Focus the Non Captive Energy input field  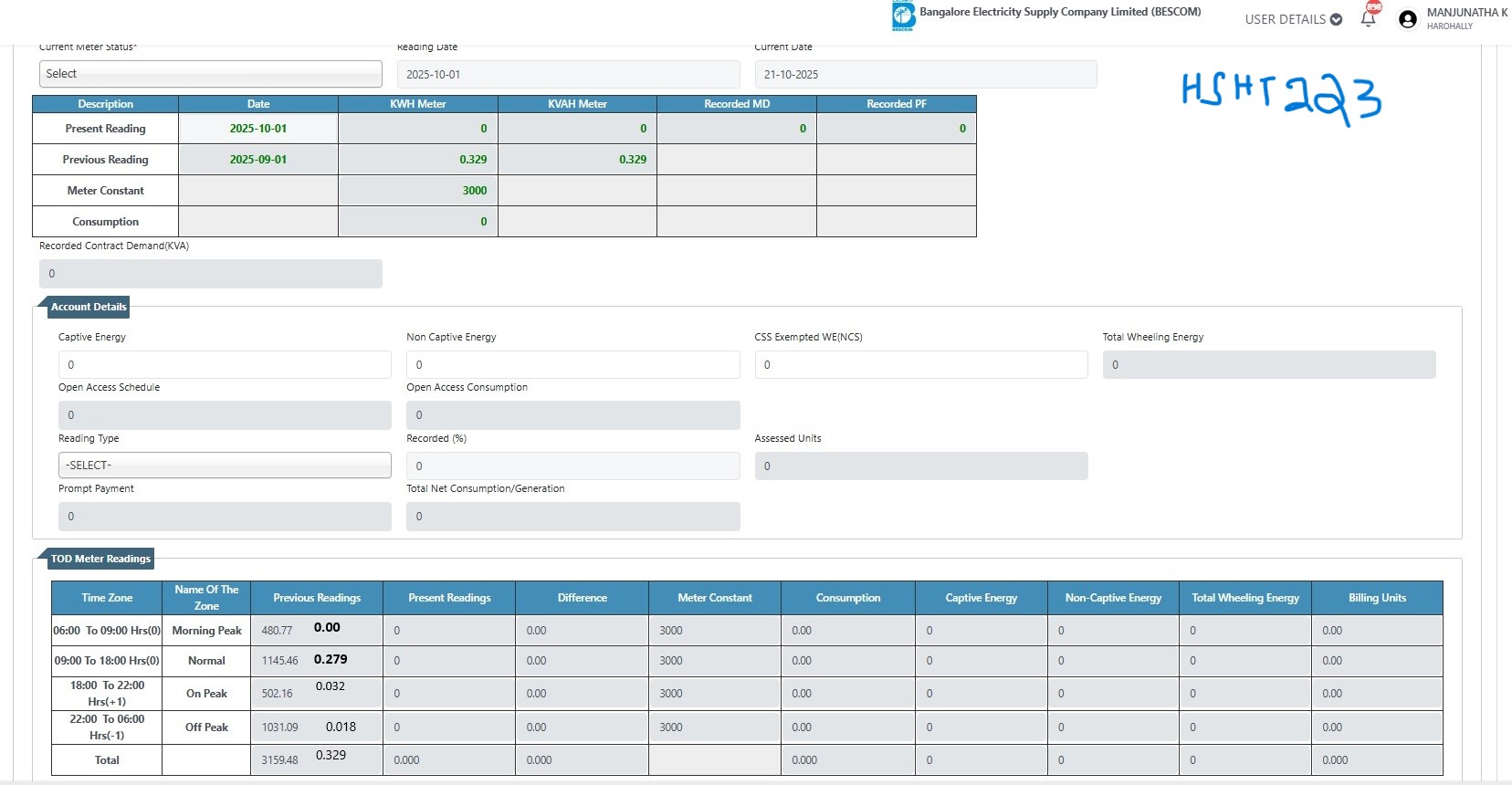point(572,365)
